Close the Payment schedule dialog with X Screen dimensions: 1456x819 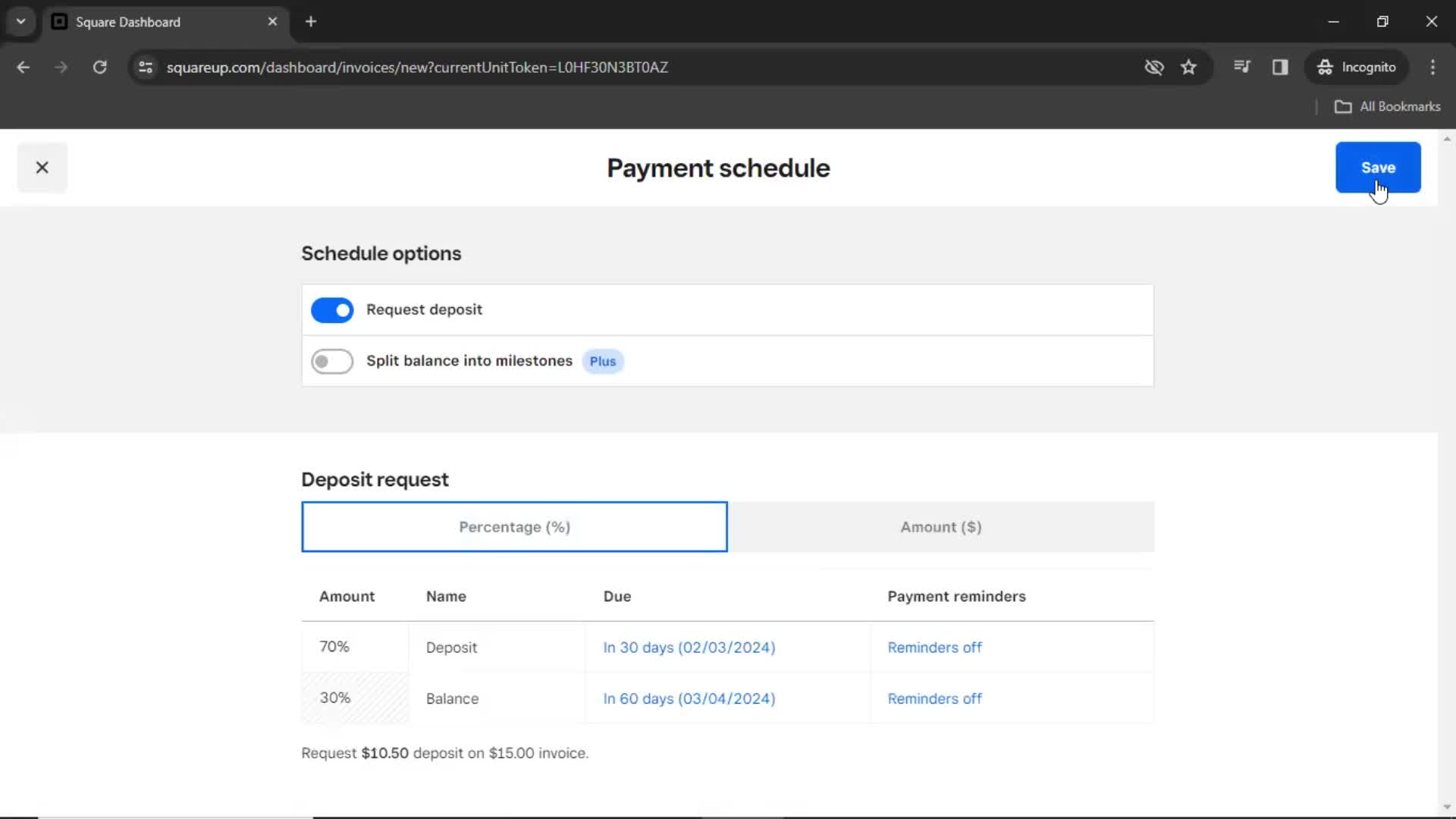(42, 168)
